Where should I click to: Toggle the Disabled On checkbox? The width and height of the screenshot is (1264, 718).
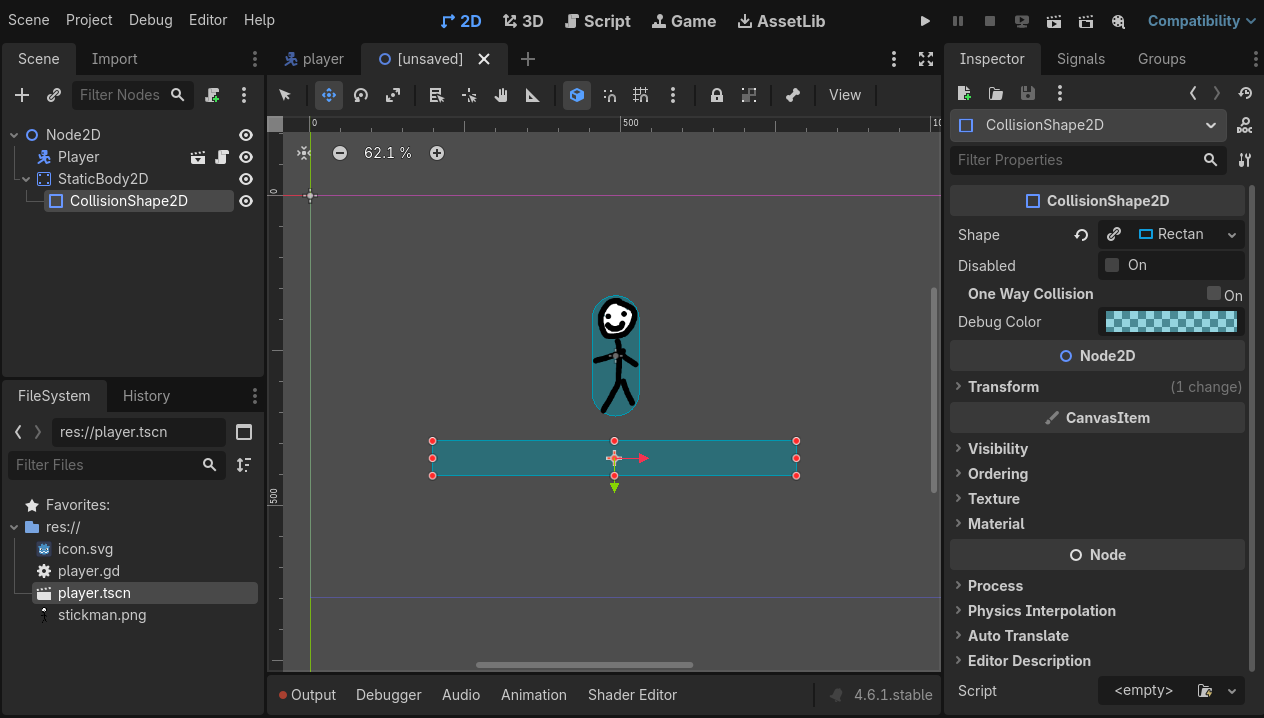click(x=1112, y=265)
